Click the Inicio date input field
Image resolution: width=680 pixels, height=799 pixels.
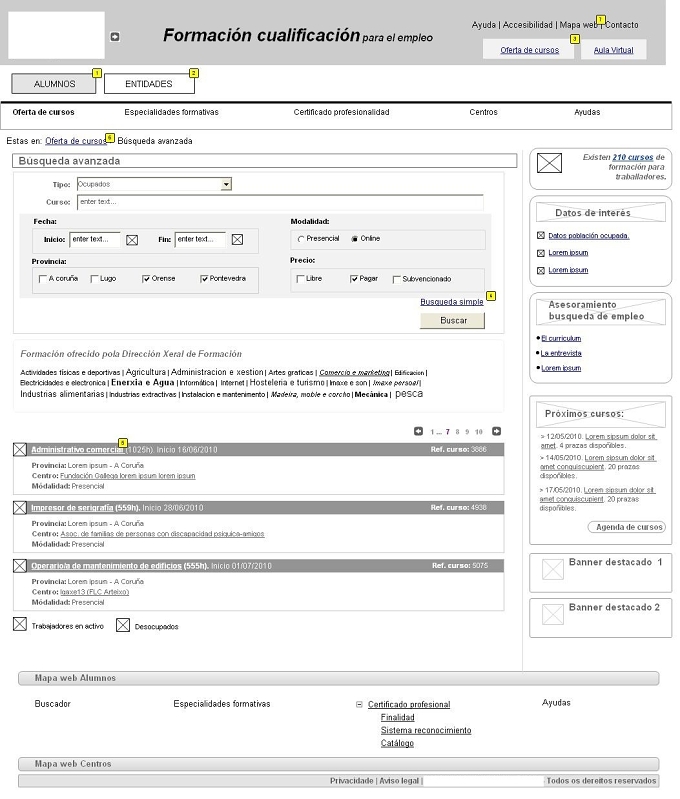tap(95, 239)
